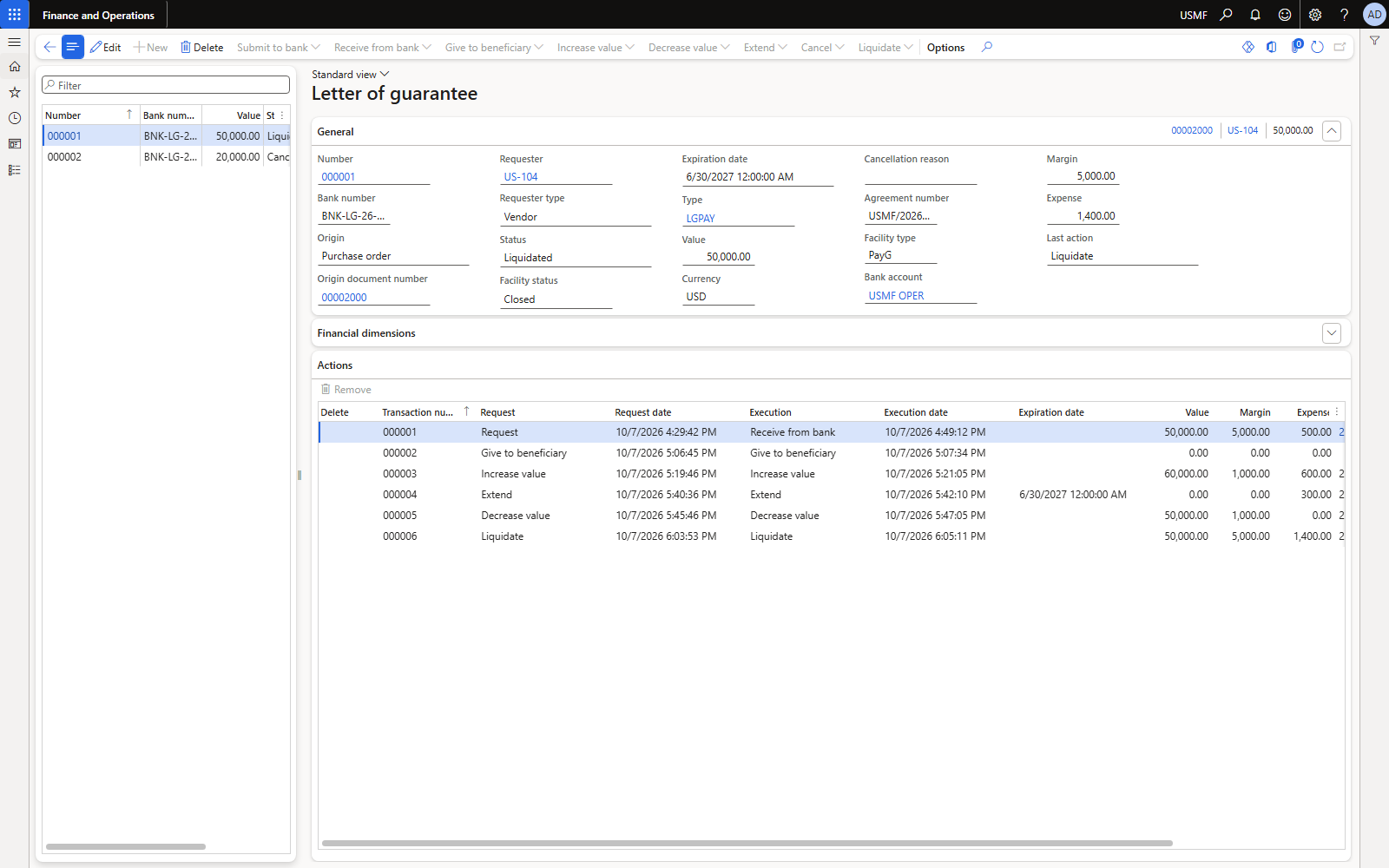The height and width of the screenshot is (868, 1389).
Task: Collapse the General section
Action: click(x=1332, y=131)
